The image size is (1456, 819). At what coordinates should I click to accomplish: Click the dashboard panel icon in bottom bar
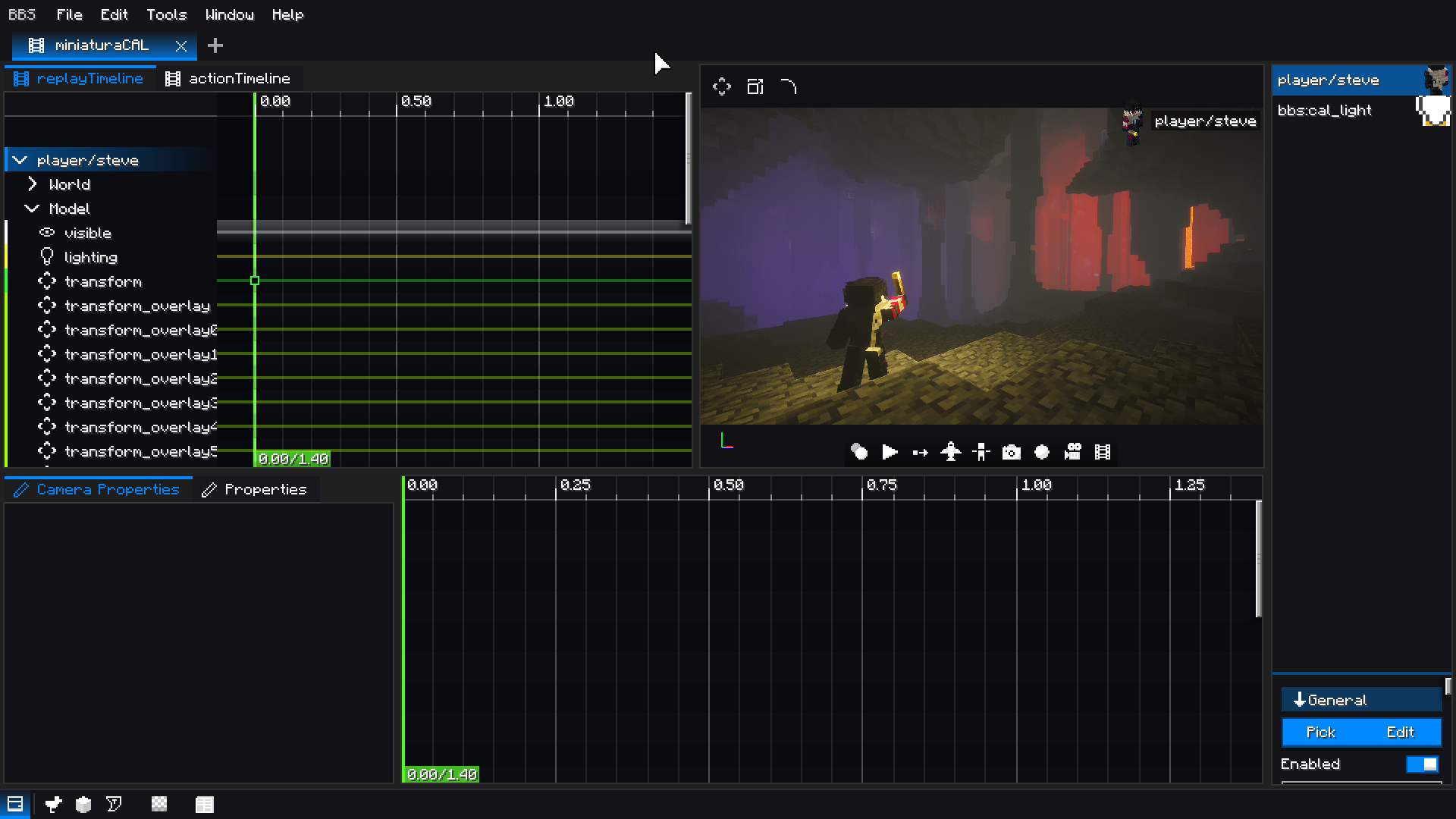coord(15,804)
